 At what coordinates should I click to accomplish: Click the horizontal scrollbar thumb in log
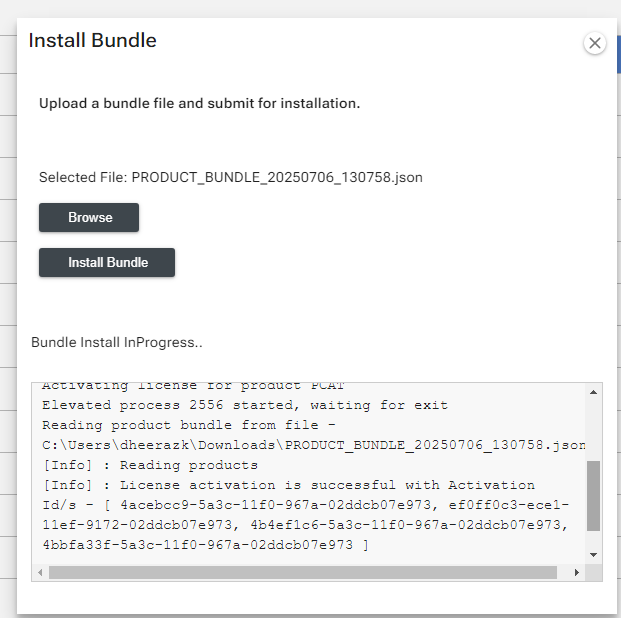[302, 573]
